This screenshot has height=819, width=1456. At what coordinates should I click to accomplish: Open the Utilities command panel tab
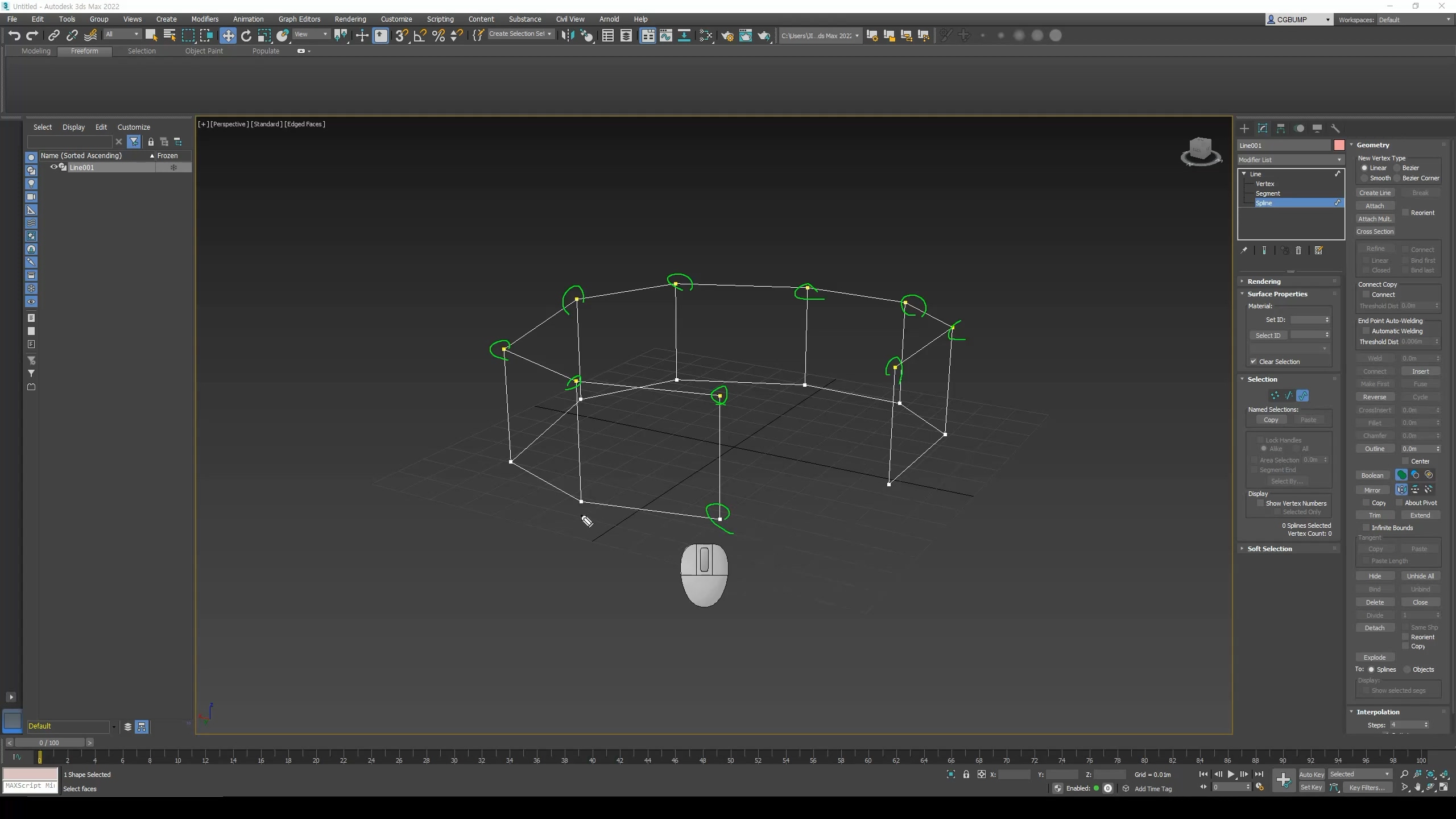click(1335, 129)
